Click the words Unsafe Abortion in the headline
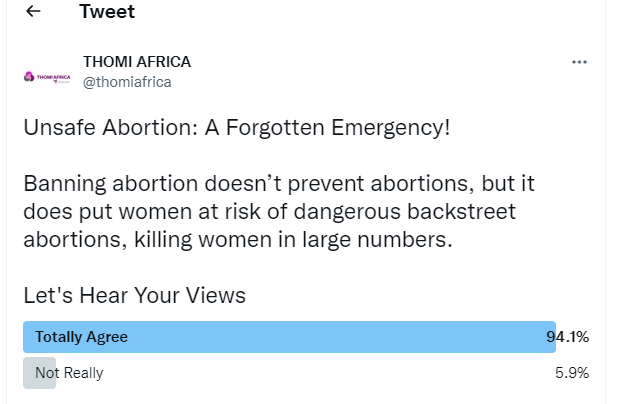The width and height of the screenshot is (631, 404). pyautogui.click(x=91, y=130)
